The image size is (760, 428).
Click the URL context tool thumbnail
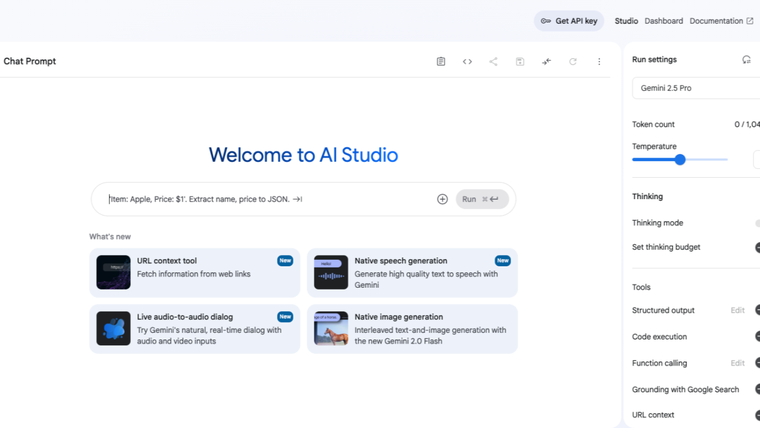click(113, 272)
